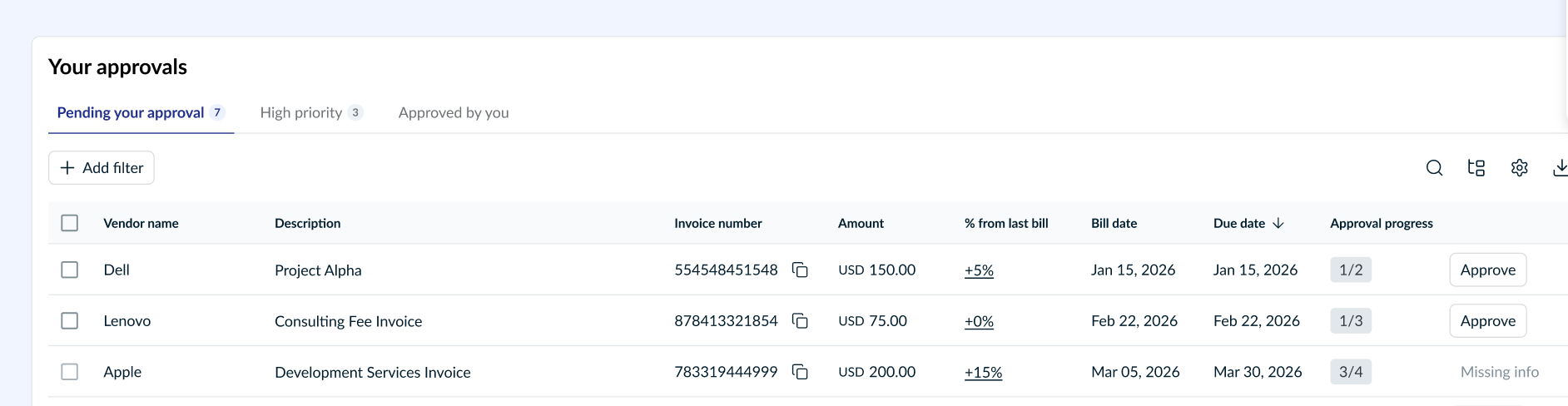
Task: Click the Lenovo vendor name cell
Action: (x=127, y=321)
